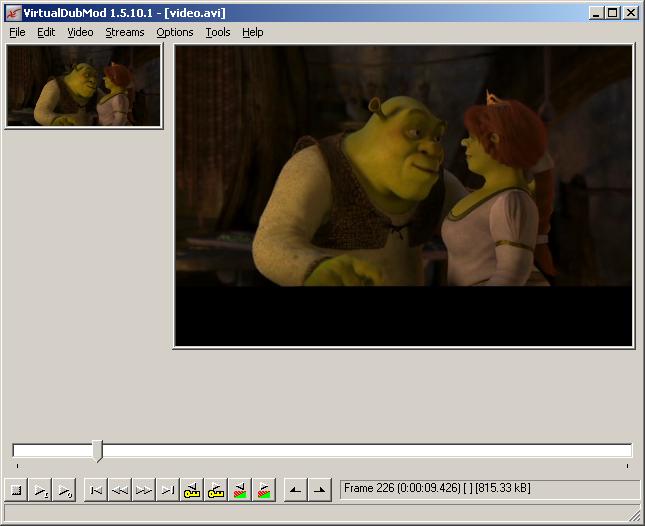The width and height of the screenshot is (645, 526).
Task: Open the File menu
Action: [17, 32]
